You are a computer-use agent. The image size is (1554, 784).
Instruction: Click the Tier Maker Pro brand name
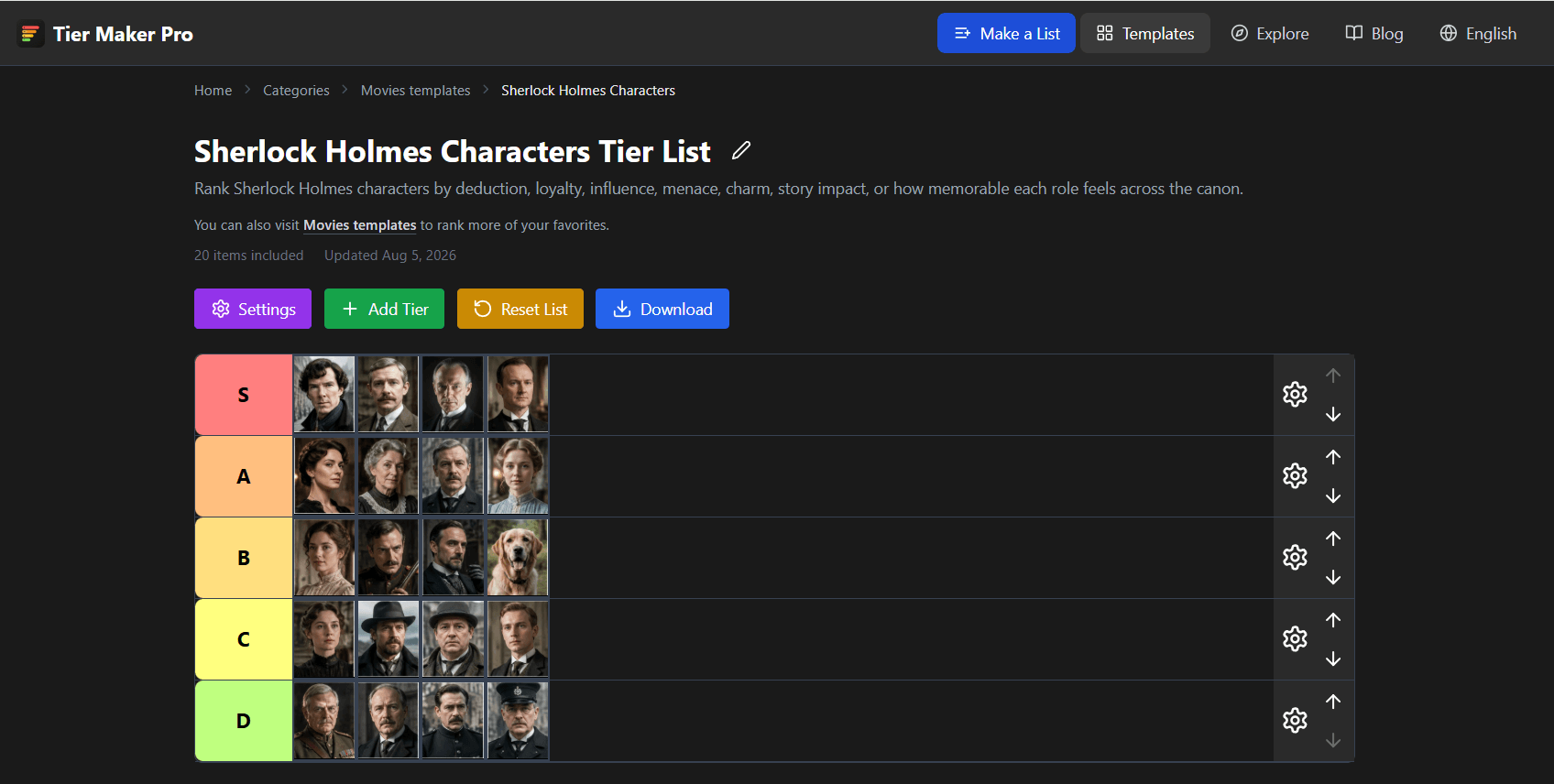point(123,34)
